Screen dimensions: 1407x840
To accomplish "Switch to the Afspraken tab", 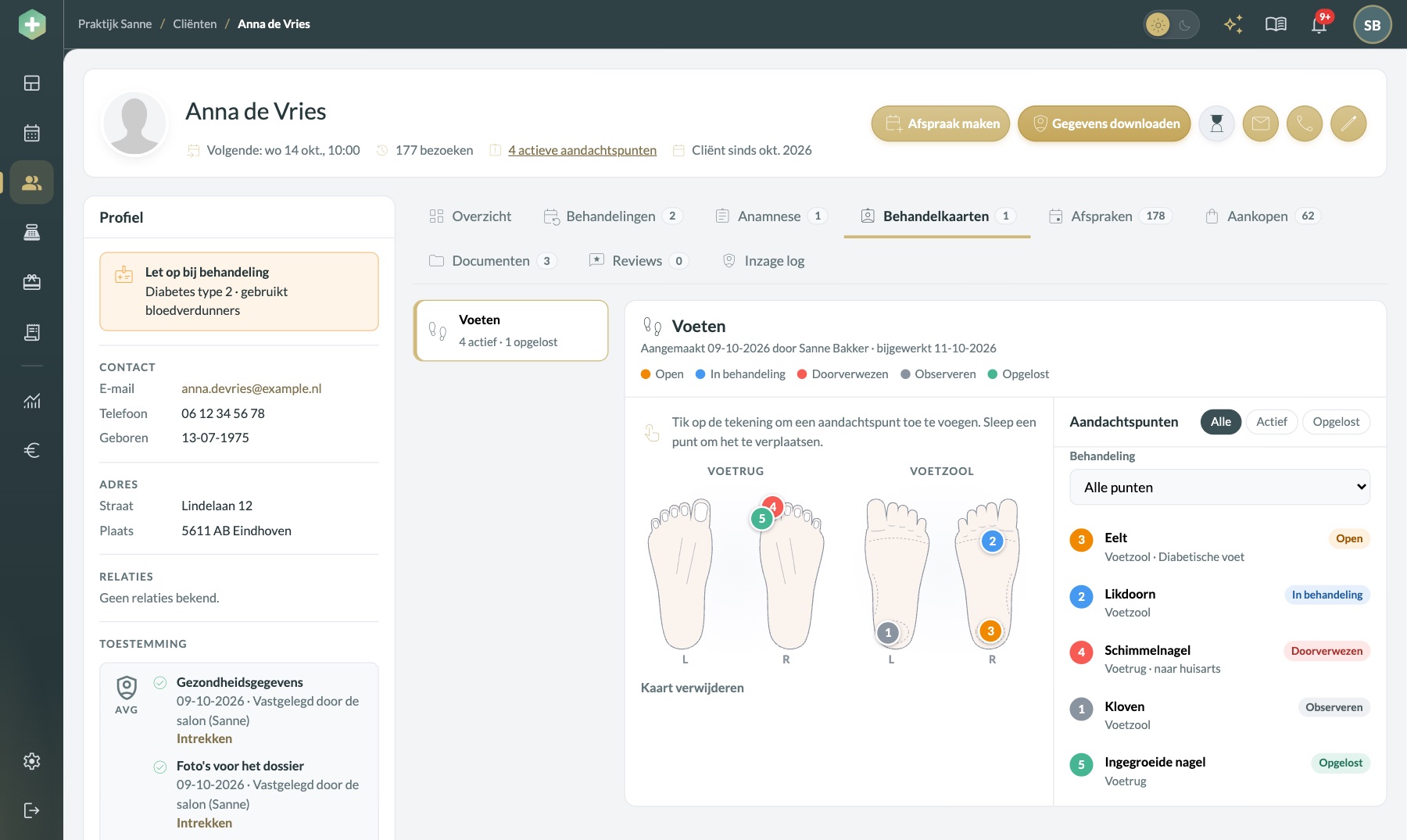I will [x=1110, y=216].
